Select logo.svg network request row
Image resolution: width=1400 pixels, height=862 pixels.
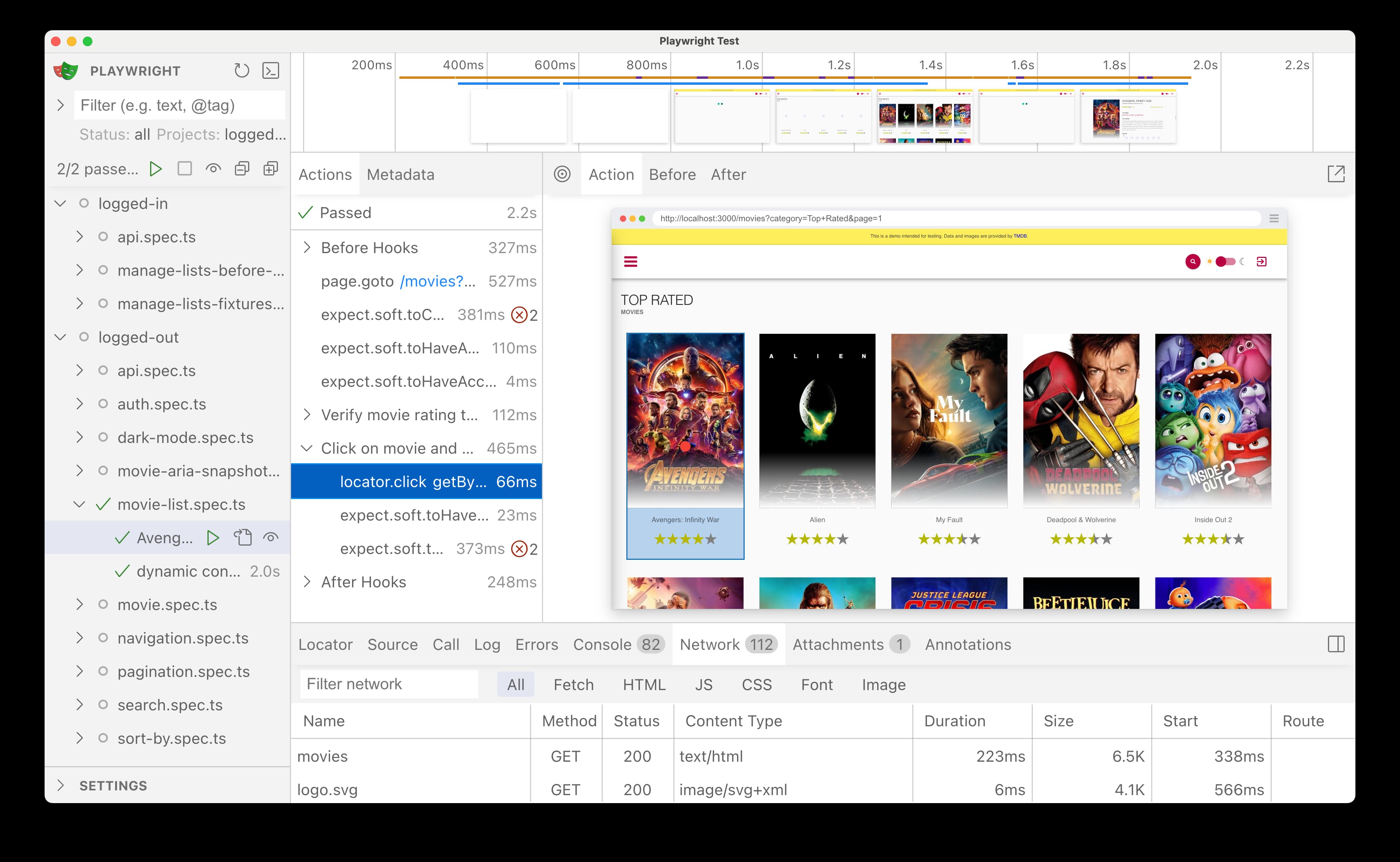(x=823, y=790)
